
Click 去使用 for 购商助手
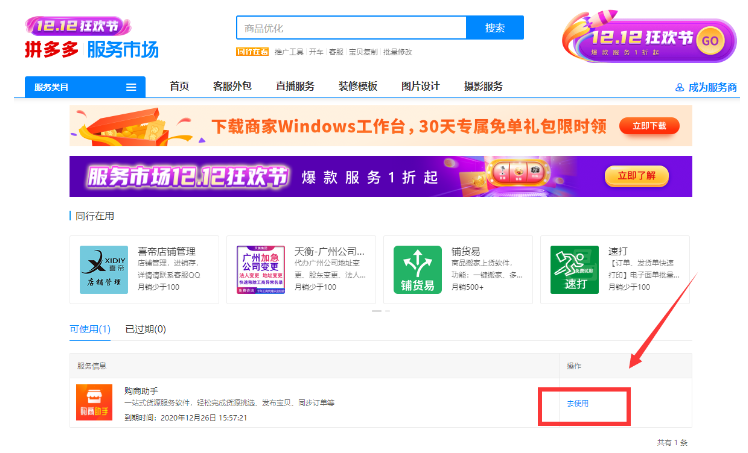click(x=578, y=403)
